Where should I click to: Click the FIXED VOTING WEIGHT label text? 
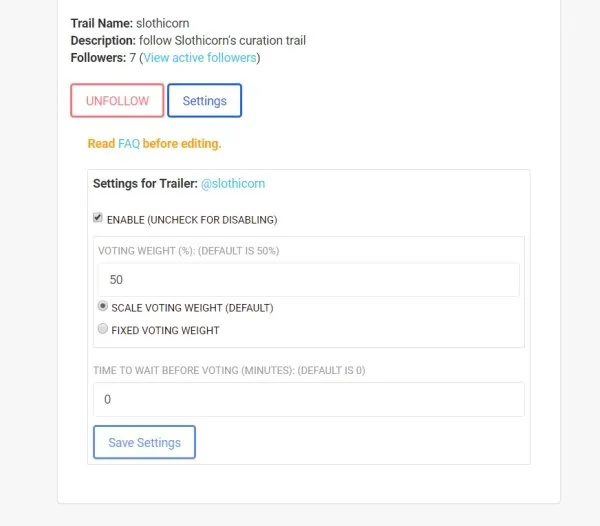[165, 330]
